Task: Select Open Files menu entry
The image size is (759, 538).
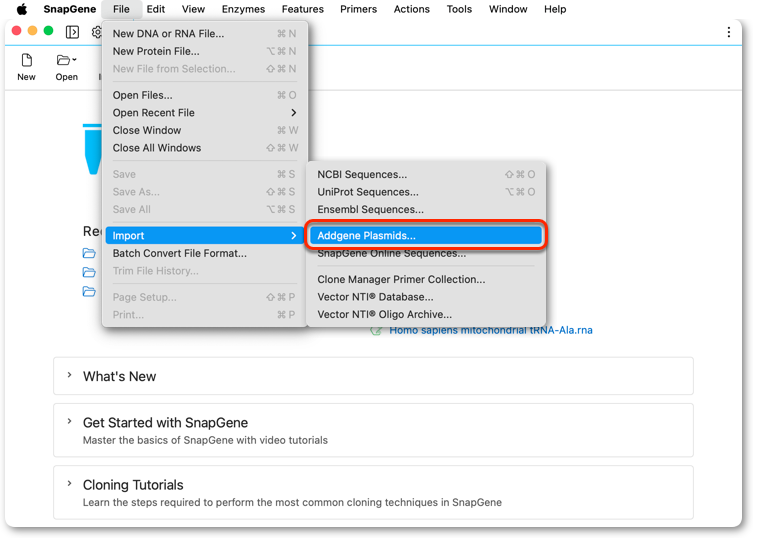Action: (x=204, y=95)
